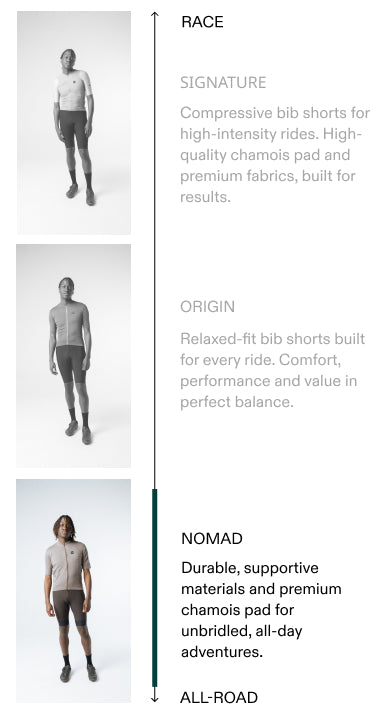Click the ORIGIN heading
The image size is (390, 720).
pos(207,307)
